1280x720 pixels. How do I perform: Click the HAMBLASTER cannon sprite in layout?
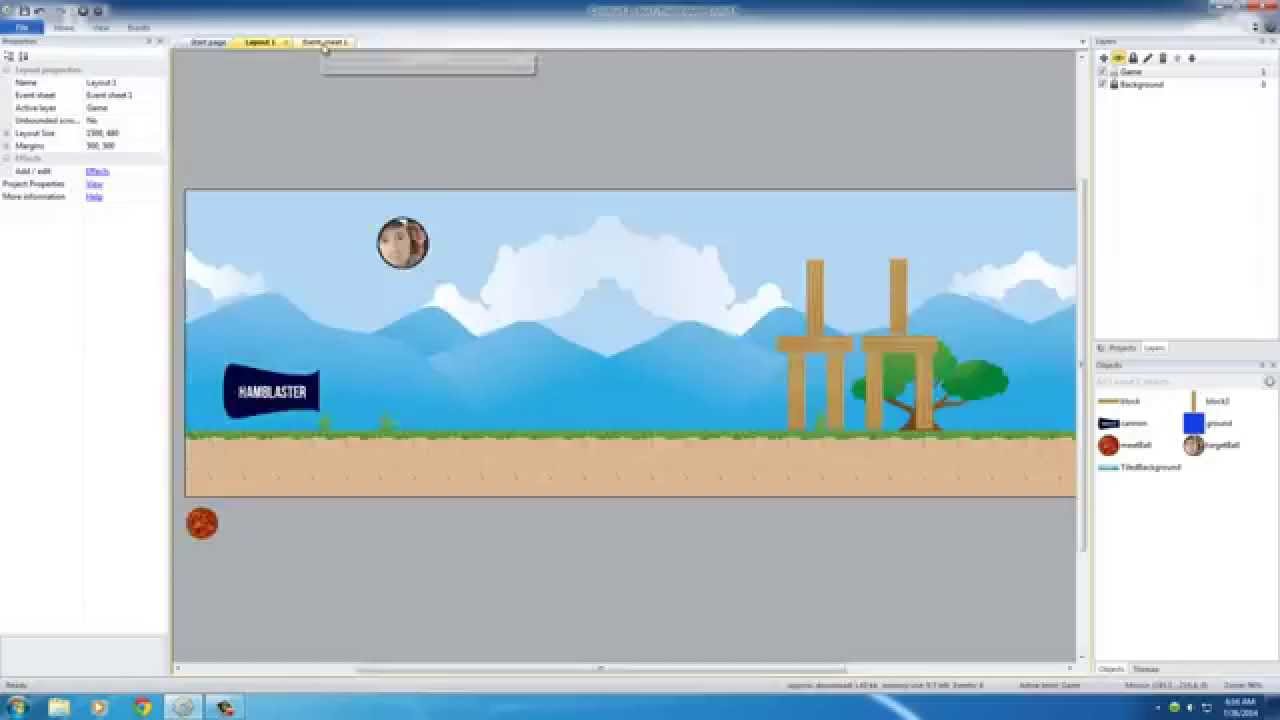[x=271, y=391]
